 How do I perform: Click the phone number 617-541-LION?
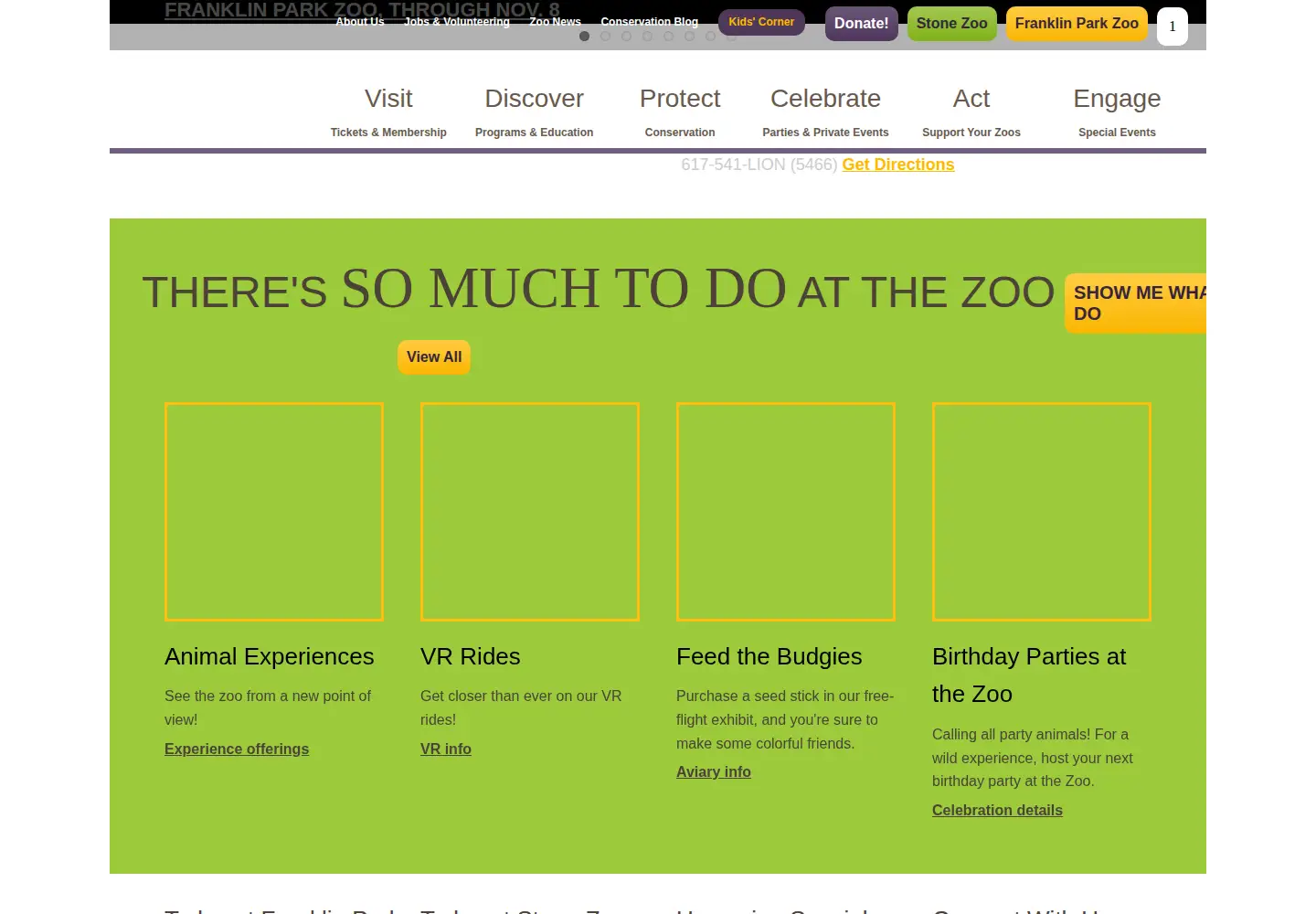tap(759, 165)
